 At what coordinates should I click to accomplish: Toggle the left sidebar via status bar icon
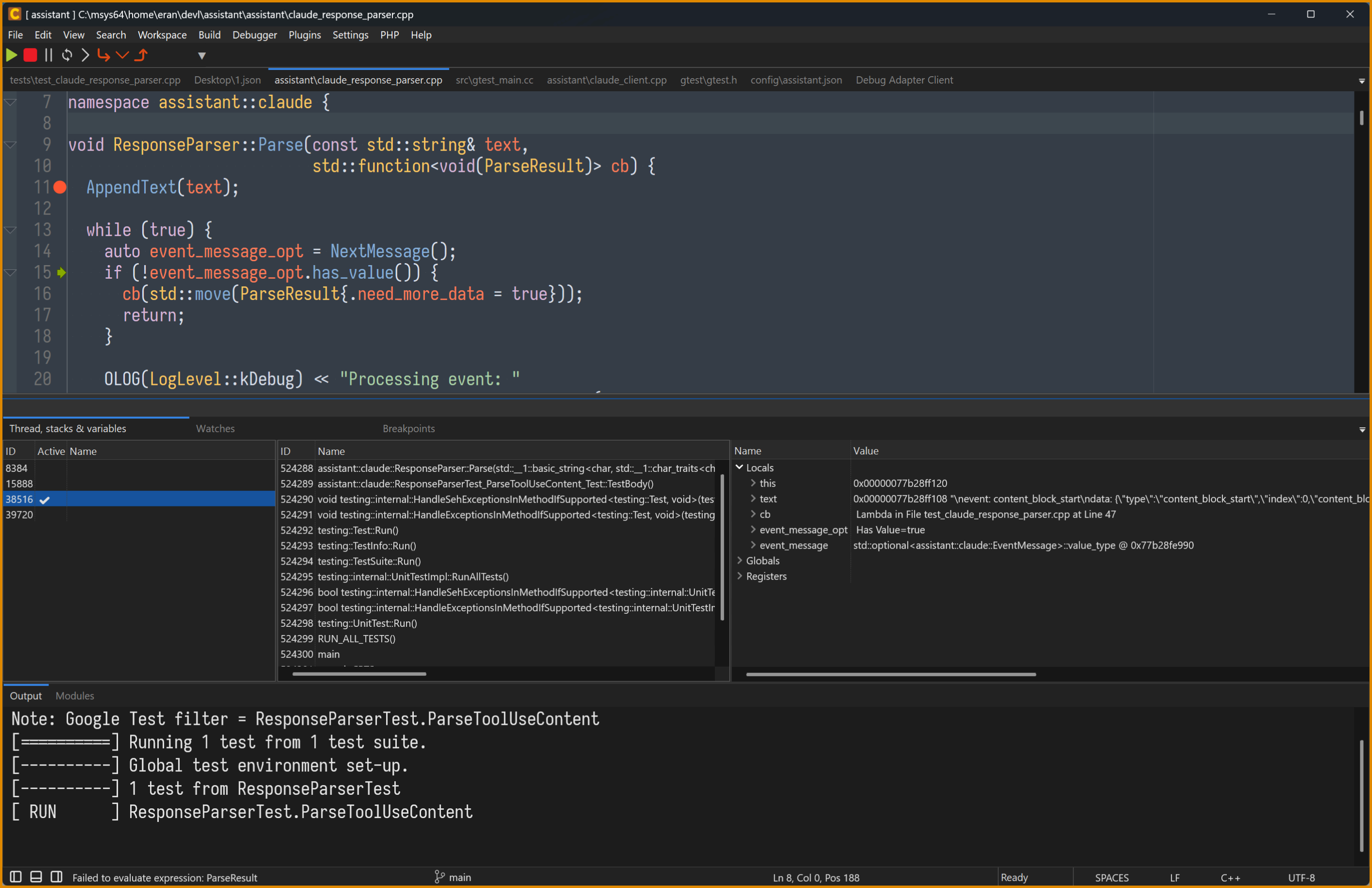coord(15,877)
